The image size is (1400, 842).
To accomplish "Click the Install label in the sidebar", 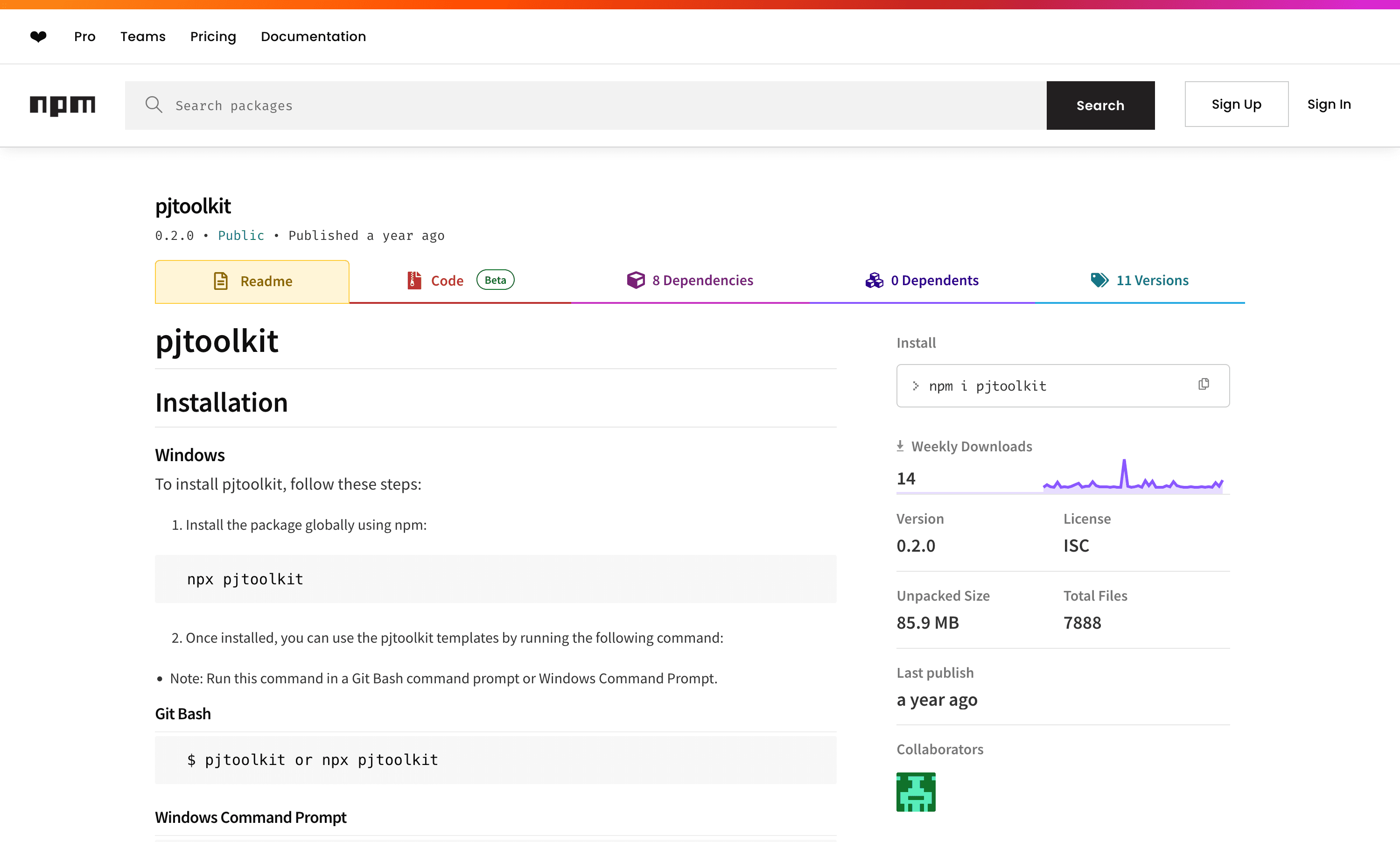I will pyautogui.click(x=916, y=343).
